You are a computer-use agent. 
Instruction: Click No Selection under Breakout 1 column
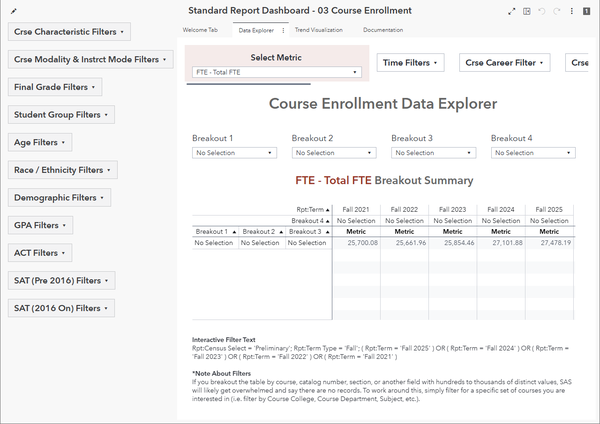(214, 243)
